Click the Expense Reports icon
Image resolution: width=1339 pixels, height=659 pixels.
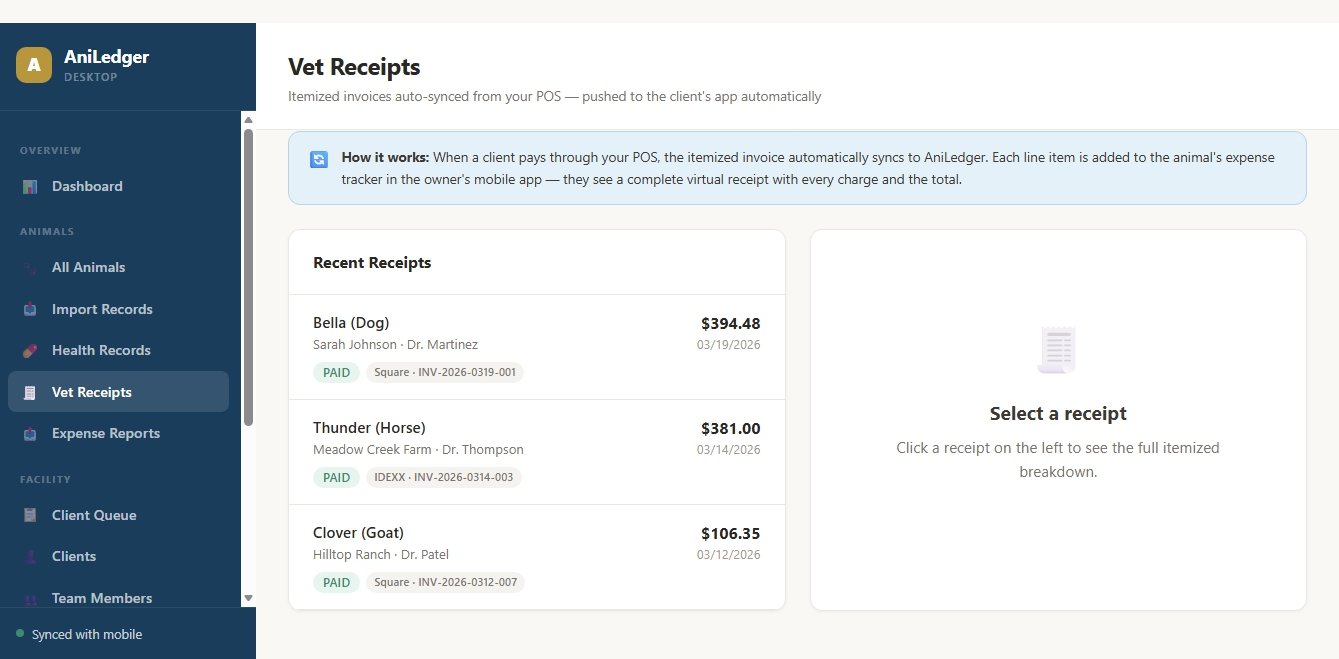[x=30, y=434]
